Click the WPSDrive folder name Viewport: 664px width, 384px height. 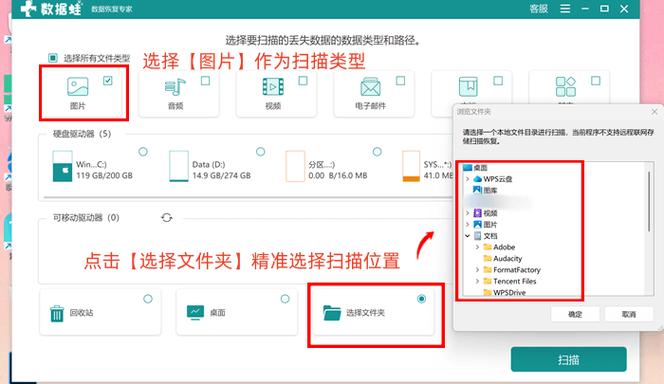point(509,293)
